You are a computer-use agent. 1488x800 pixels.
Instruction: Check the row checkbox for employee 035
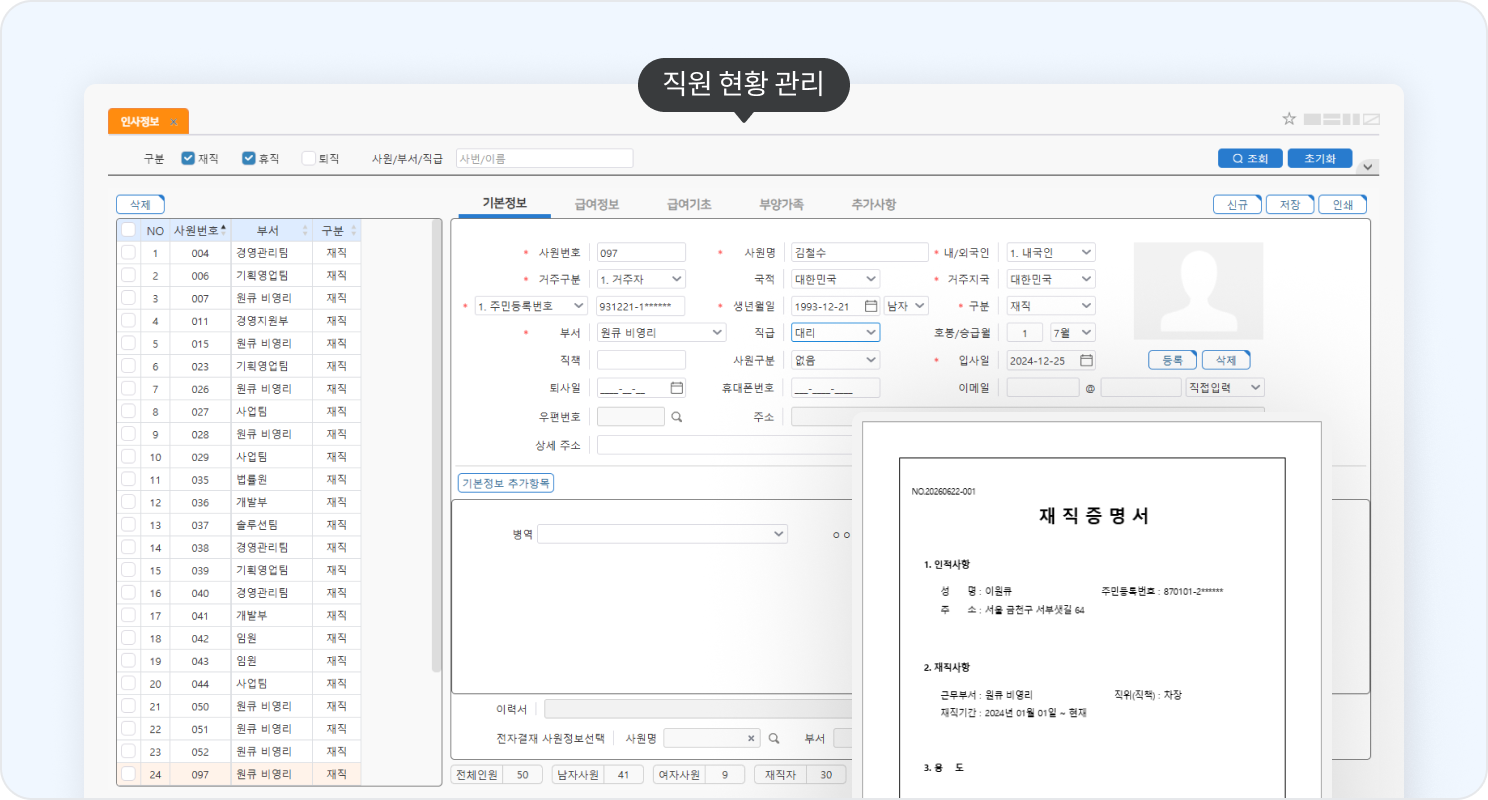click(128, 479)
